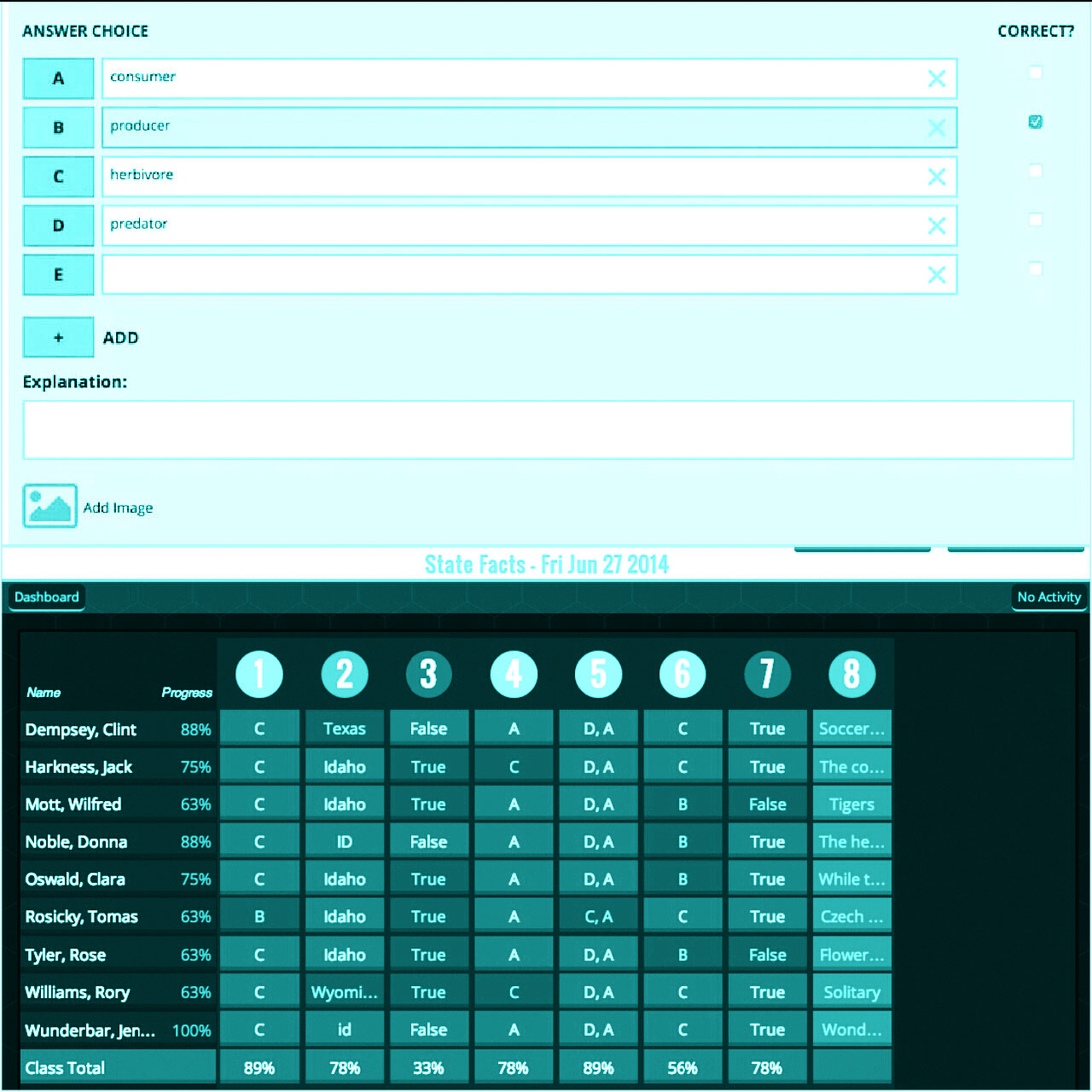Uncheck producer as correct answer

pyautogui.click(x=1035, y=122)
